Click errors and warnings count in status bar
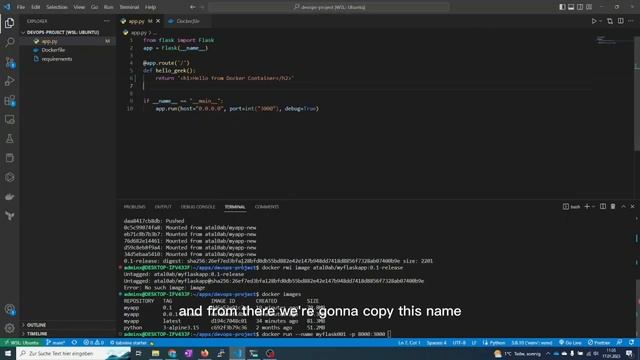 pyautogui.click(x=94, y=342)
